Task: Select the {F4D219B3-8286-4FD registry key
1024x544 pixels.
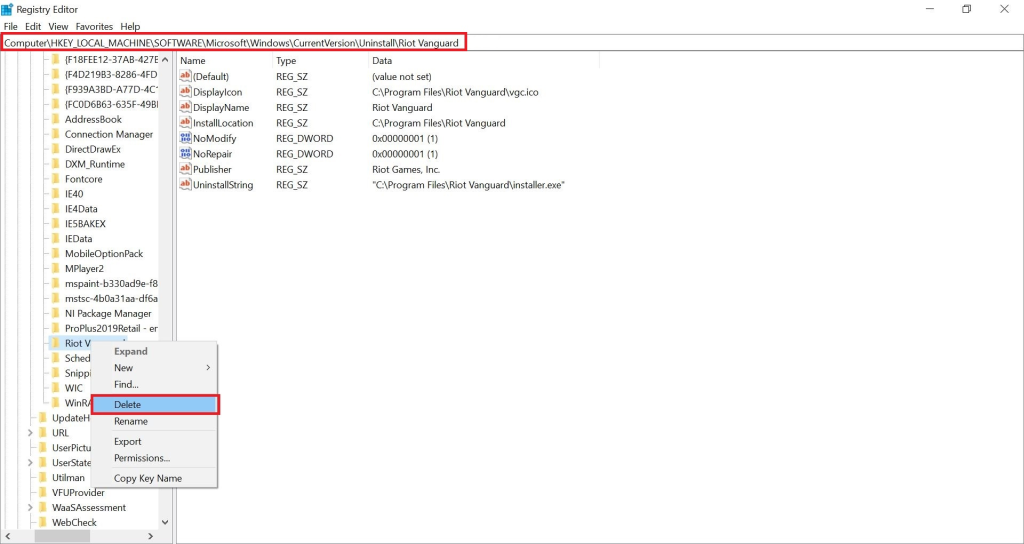Action: click(x=111, y=74)
